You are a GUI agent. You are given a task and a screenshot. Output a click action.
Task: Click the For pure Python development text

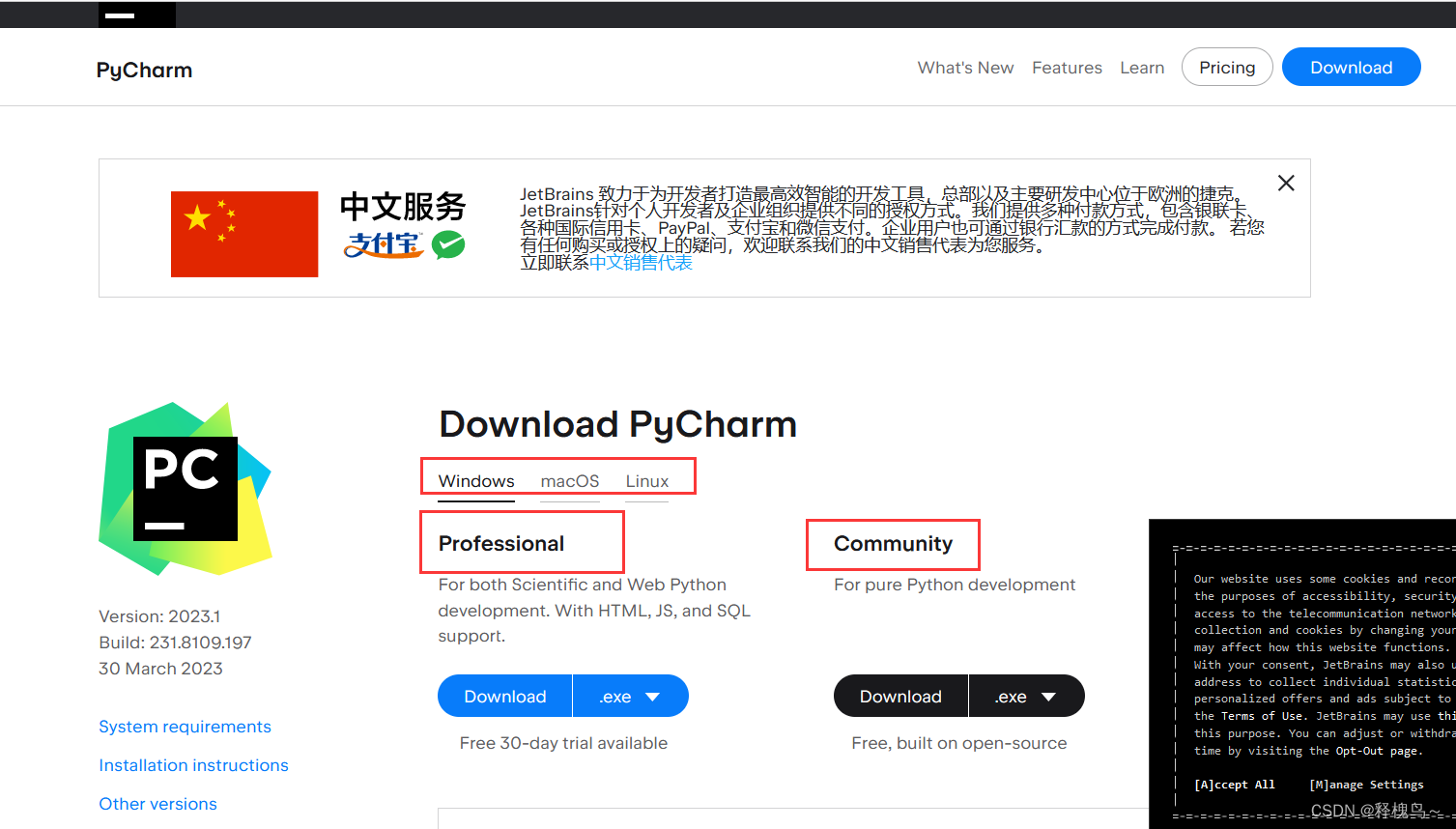click(955, 585)
